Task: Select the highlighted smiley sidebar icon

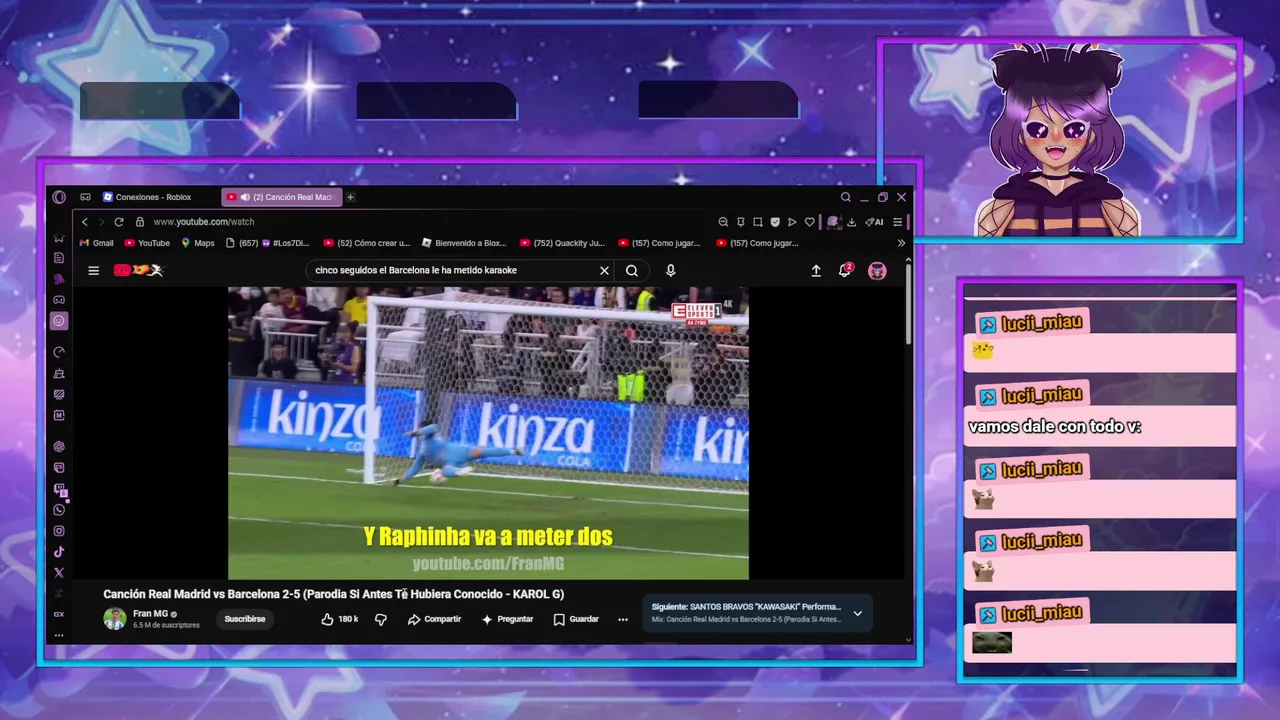Action: pos(59,321)
